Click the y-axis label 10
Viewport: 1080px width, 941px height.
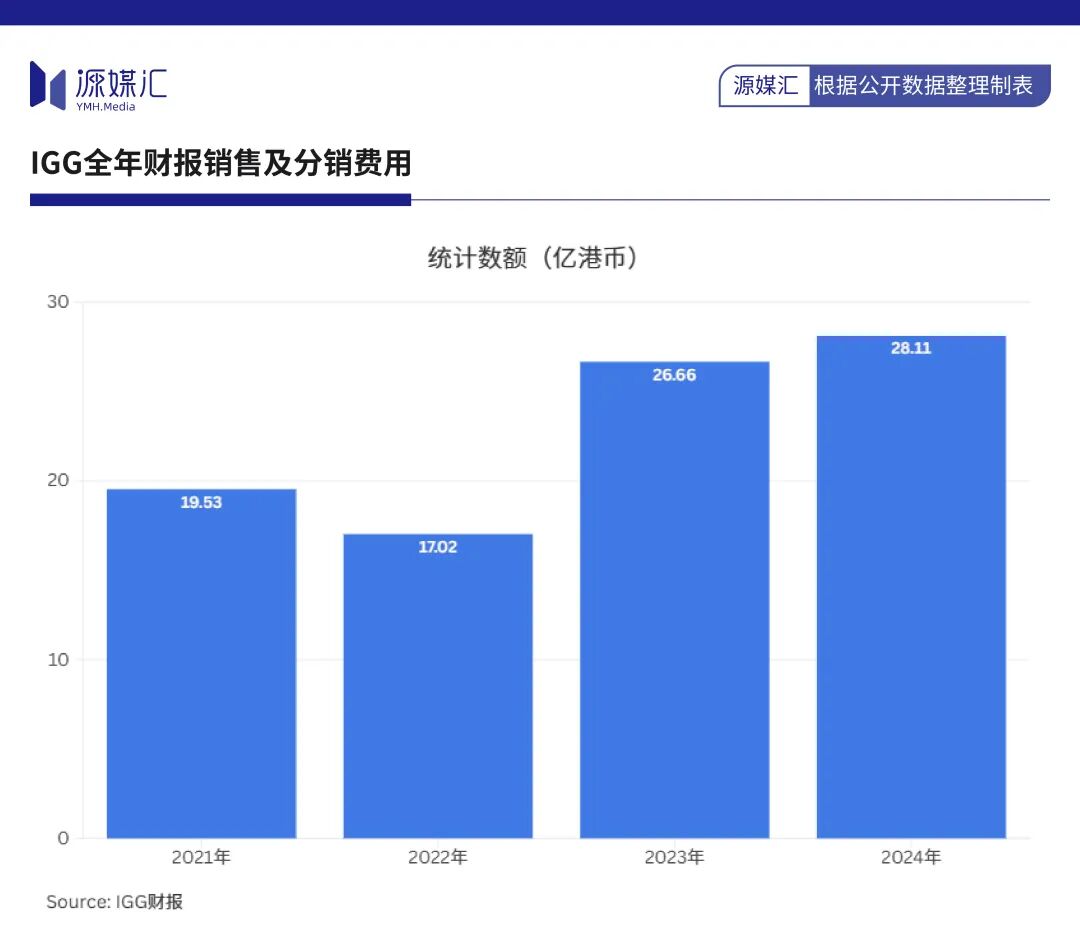pyautogui.click(x=58, y=659)
